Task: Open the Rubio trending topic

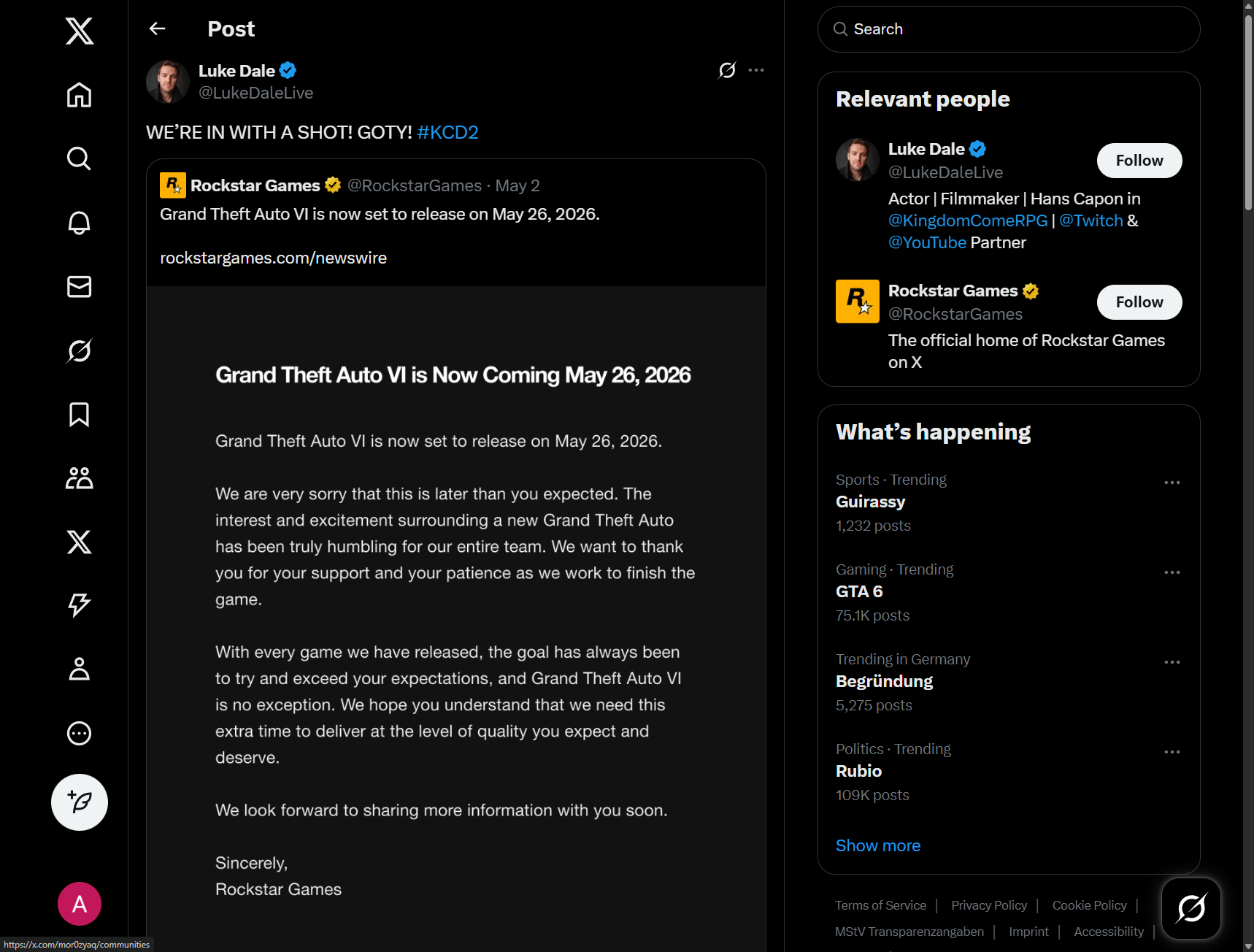Action: 858,771
